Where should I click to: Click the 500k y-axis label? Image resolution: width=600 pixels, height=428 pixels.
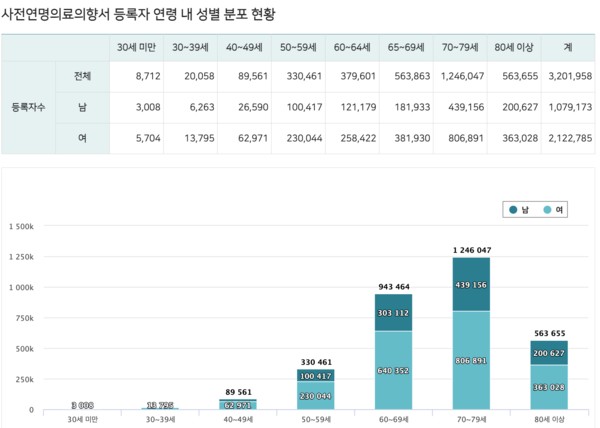24,348
